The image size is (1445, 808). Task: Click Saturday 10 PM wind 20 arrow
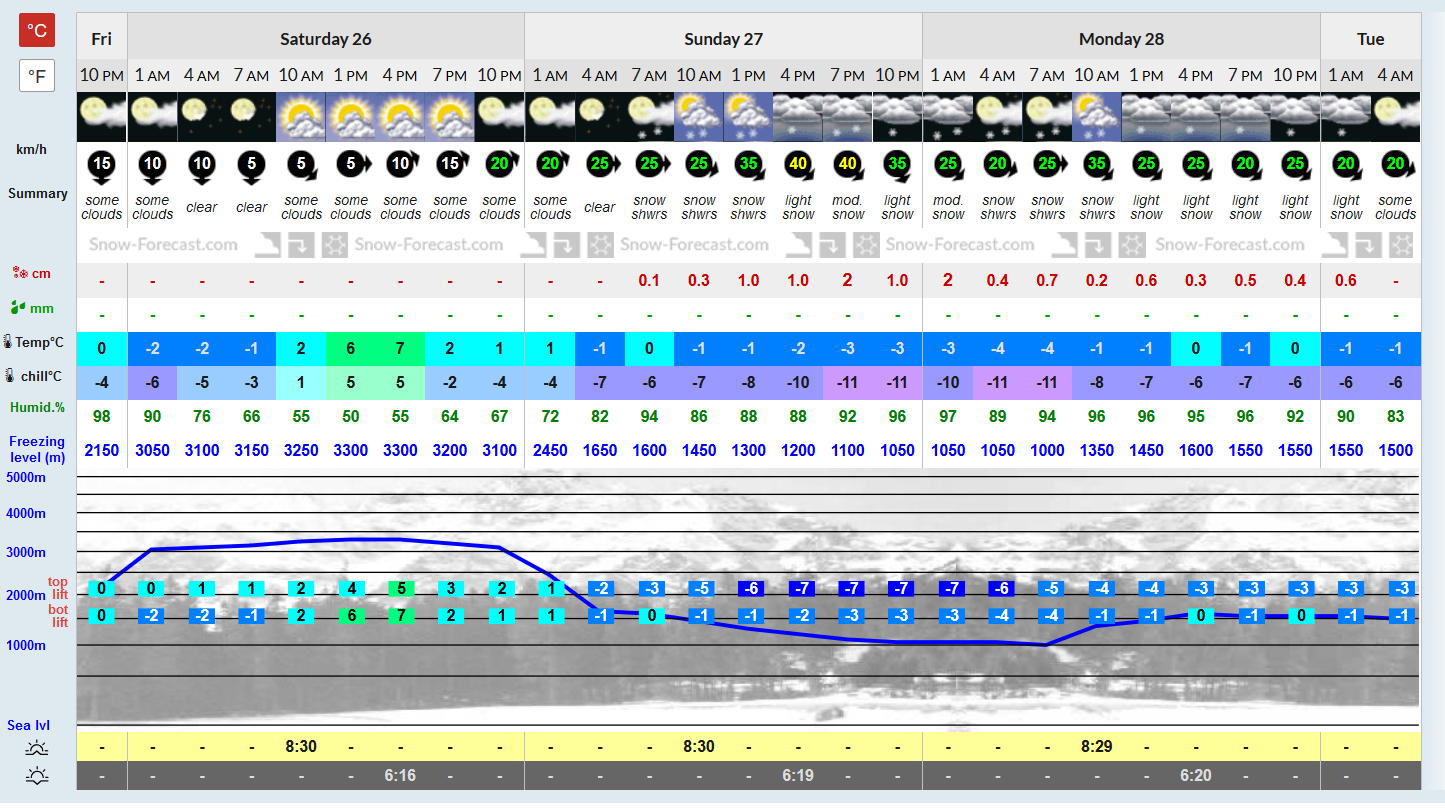500,166
